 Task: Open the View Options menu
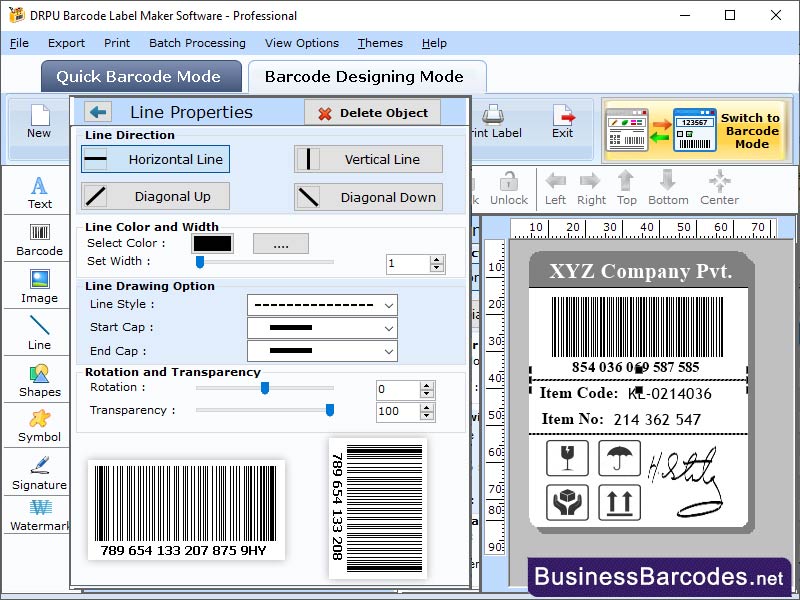302,43
